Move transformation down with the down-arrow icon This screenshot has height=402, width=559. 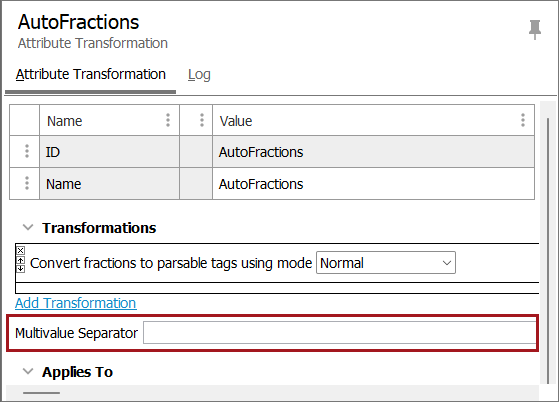tap(21, 268)
